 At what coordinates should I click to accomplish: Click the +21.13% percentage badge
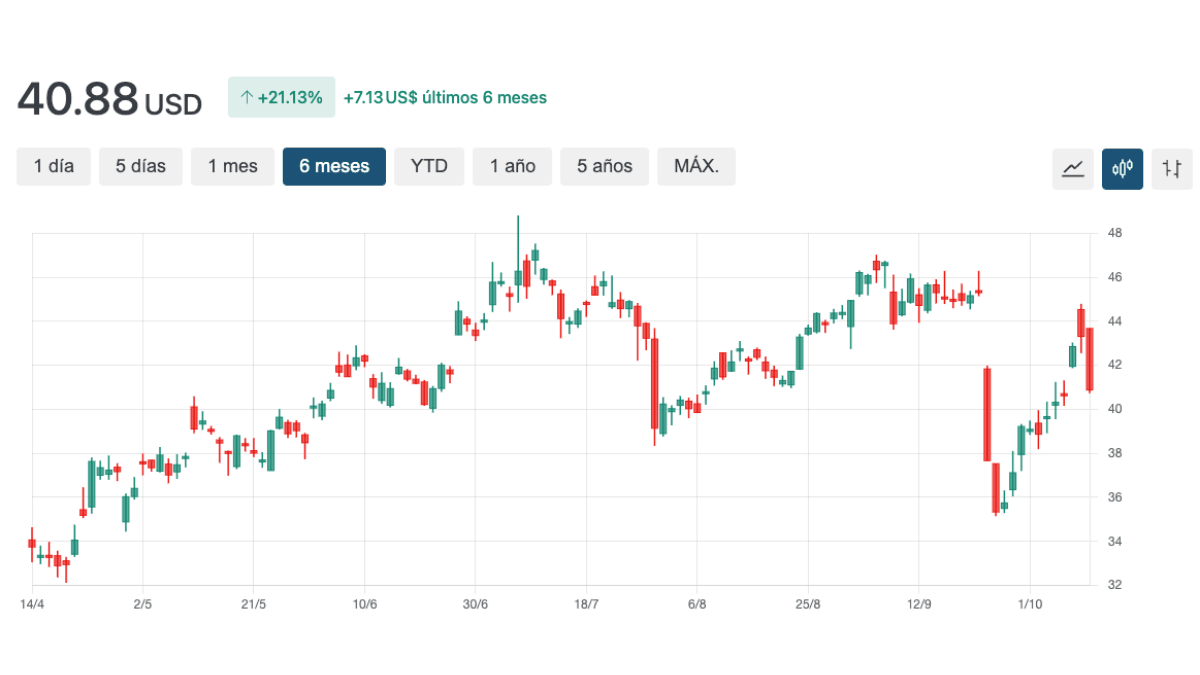[281, 97]
